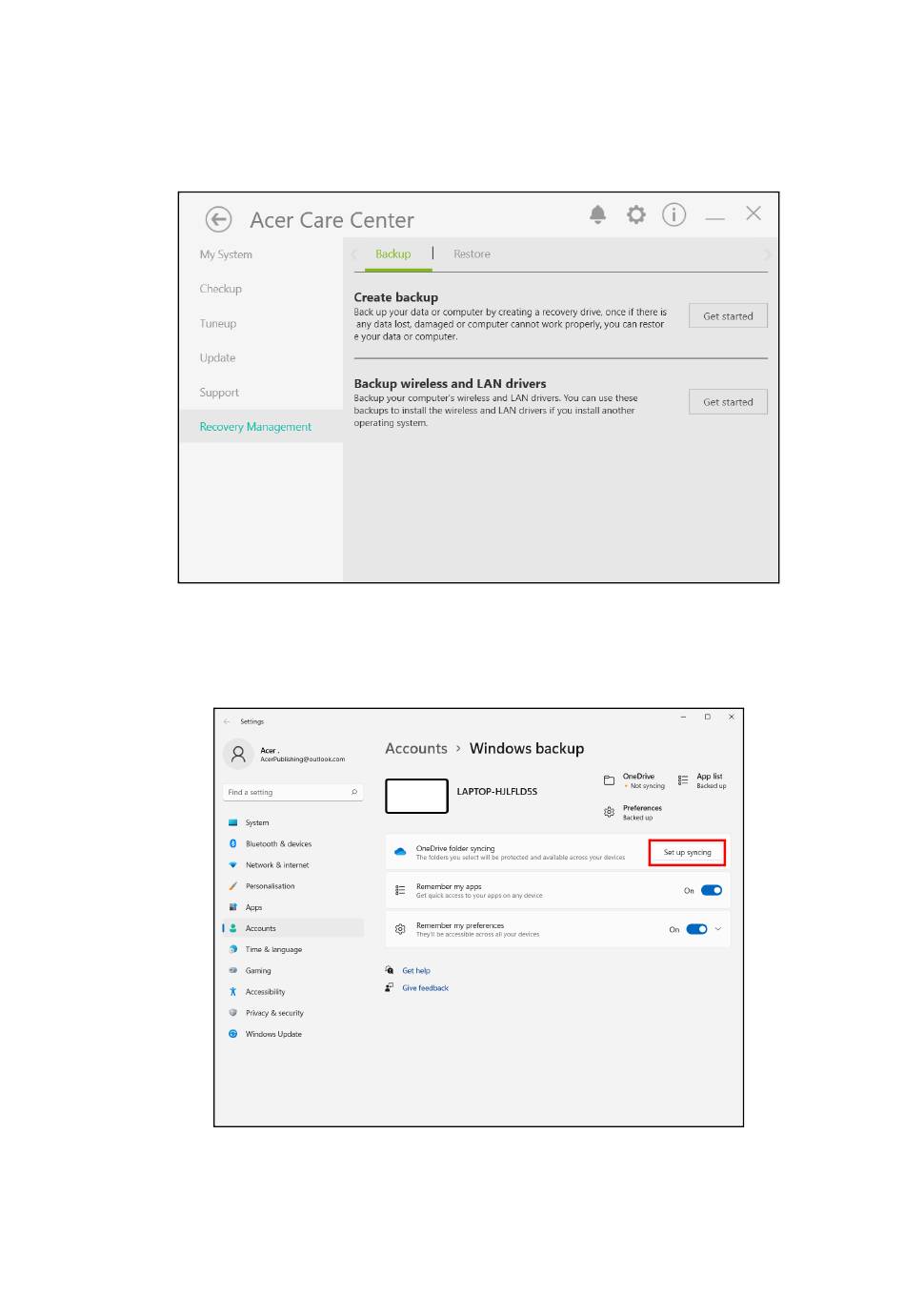
Task: Click the Windows backup page title
Action: 527,749
